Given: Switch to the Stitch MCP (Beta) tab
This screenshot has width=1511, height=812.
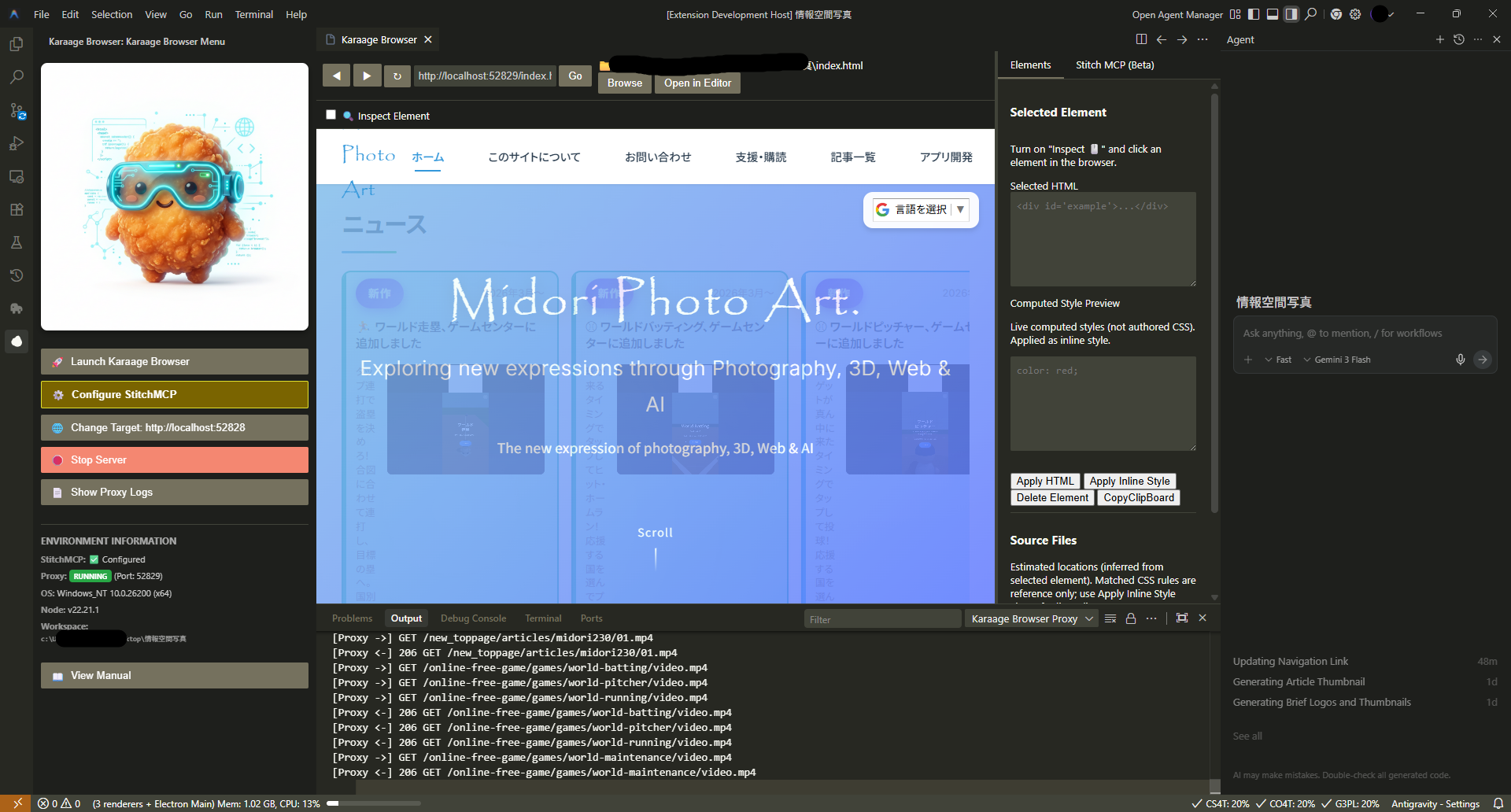Looking at the screenshot, I should click(x=1114, y=65).
